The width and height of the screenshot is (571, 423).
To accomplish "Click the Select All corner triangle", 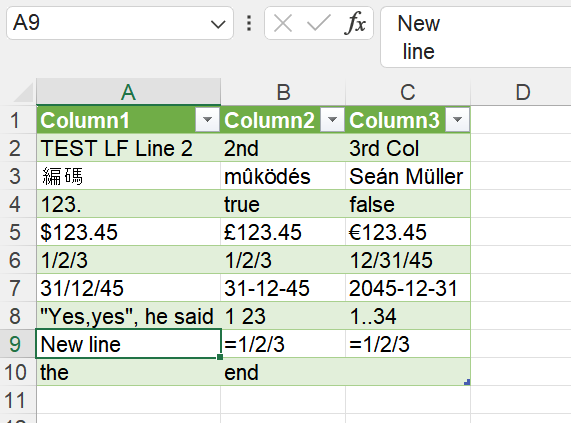I will (23, 92).
